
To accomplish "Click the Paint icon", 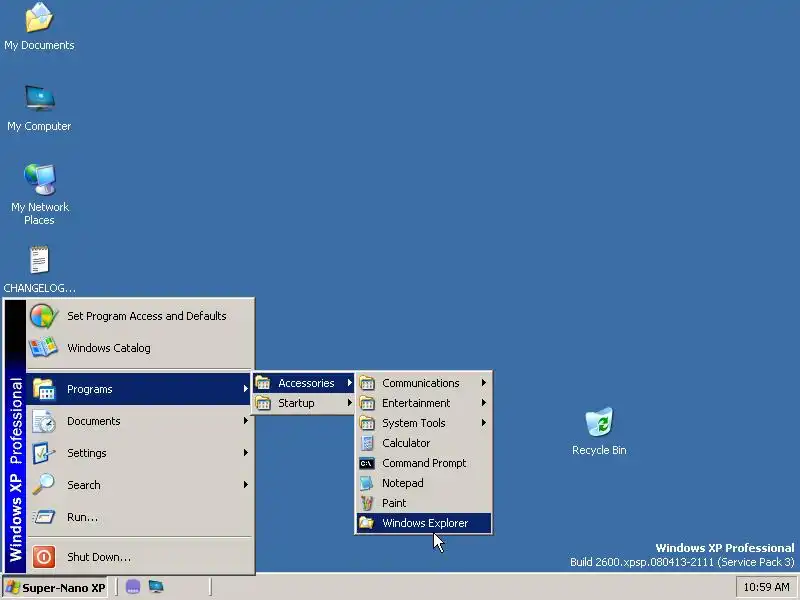I will (x=367, y=503).
